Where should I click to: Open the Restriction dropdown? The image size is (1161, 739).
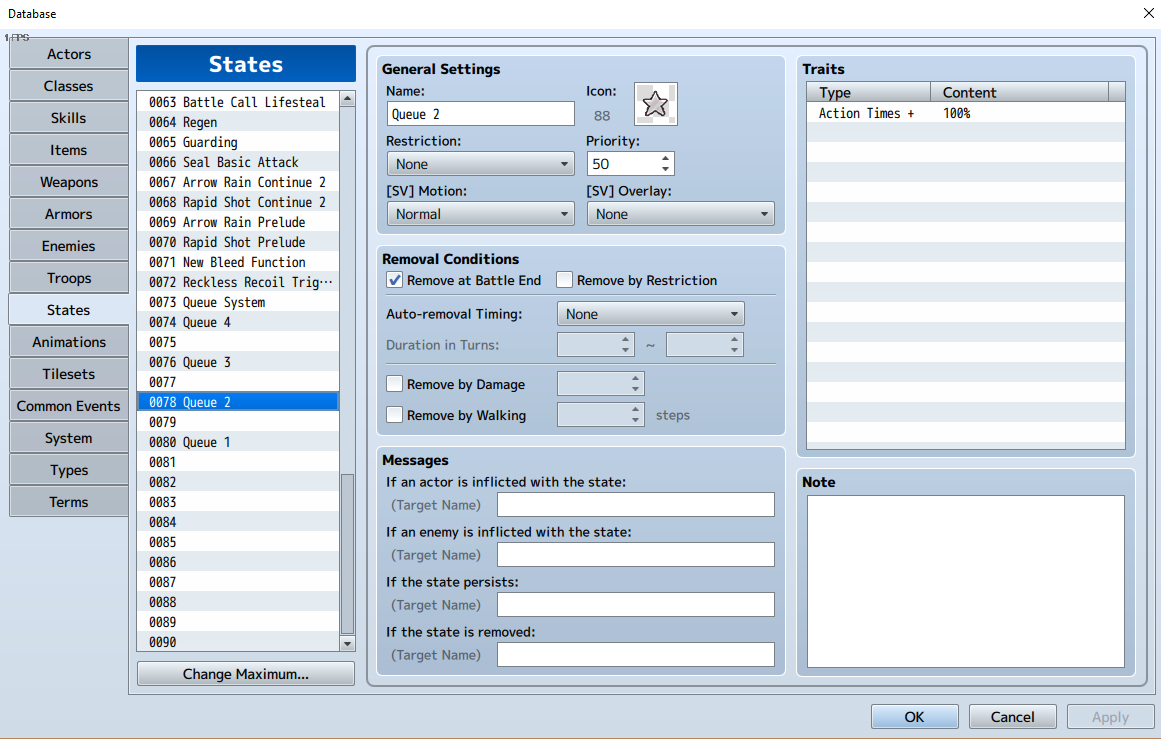pos(481,164)
